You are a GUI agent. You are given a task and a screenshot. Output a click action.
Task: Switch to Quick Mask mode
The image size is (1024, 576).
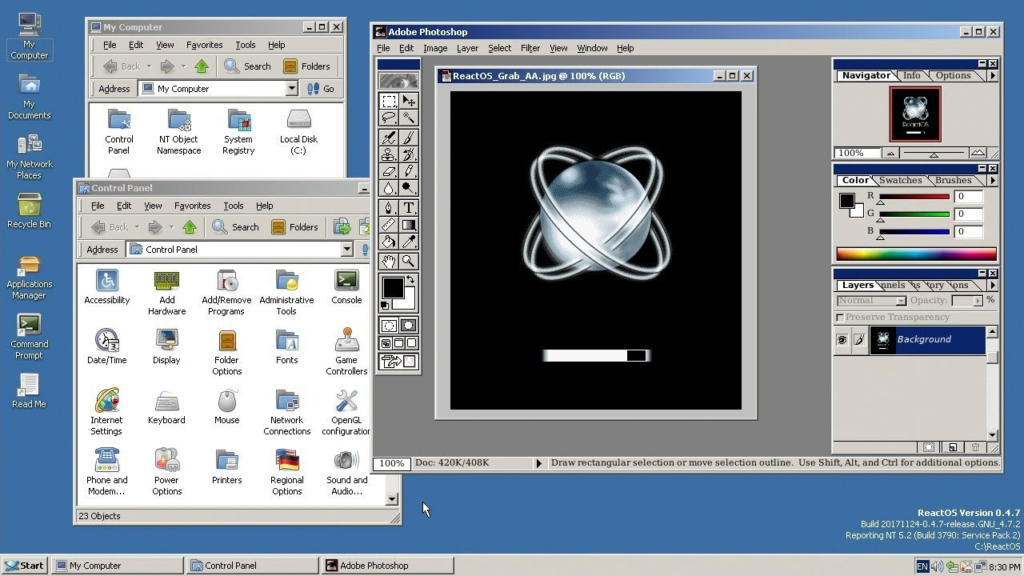[x=408, y=325]
